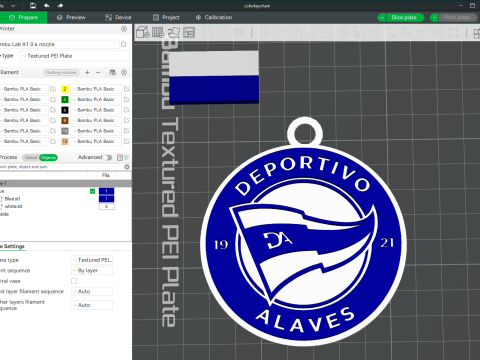Viewport: 480px width, 360px height.
Task: Click the compare presets icon beside Advanced
Action: click(120, 157)
